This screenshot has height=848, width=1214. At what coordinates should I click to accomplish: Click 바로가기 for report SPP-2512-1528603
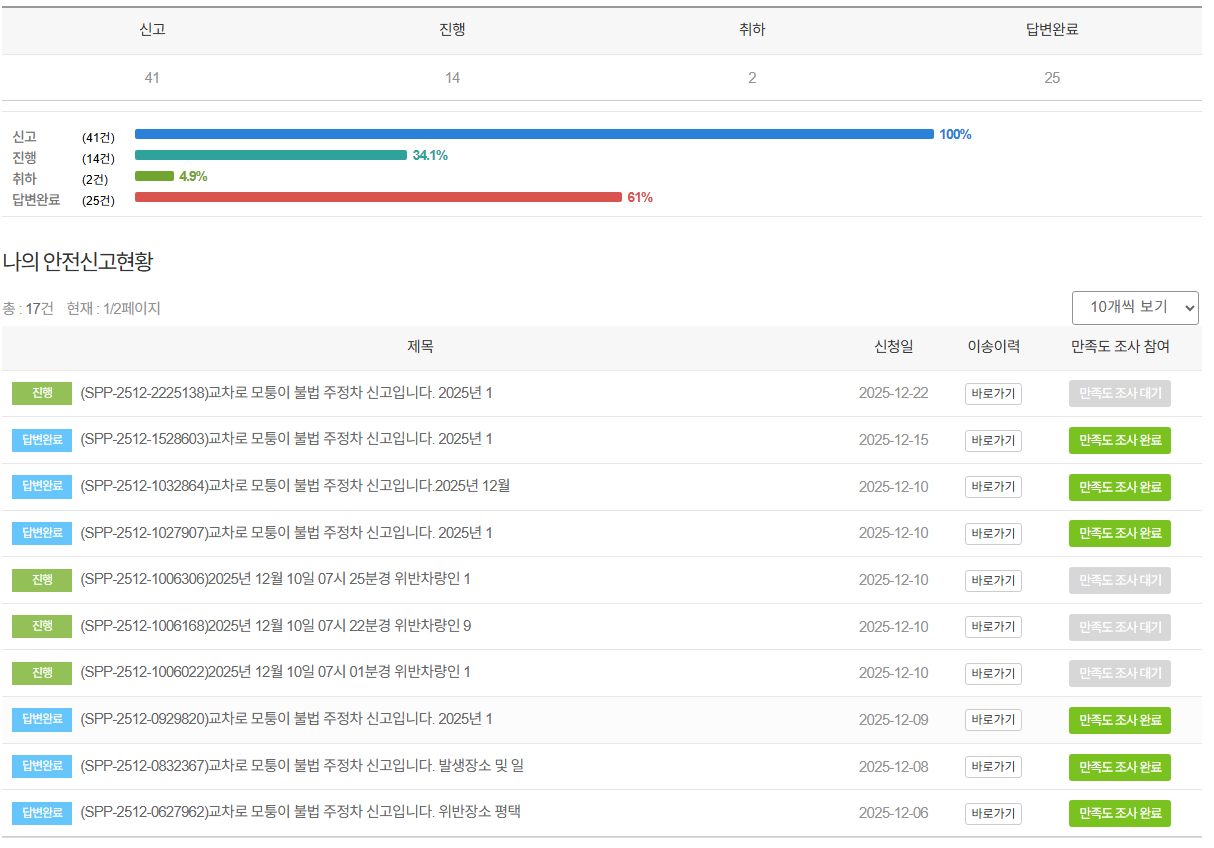point(992,441)
